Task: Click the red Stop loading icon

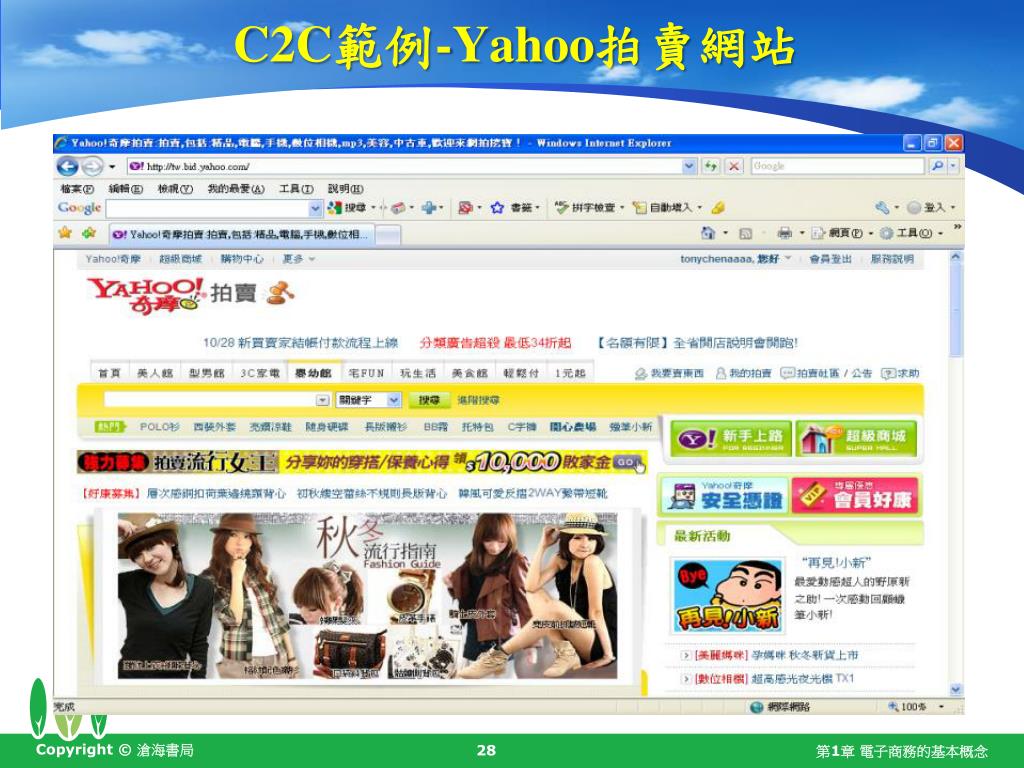Action: [x=734, y=167]
